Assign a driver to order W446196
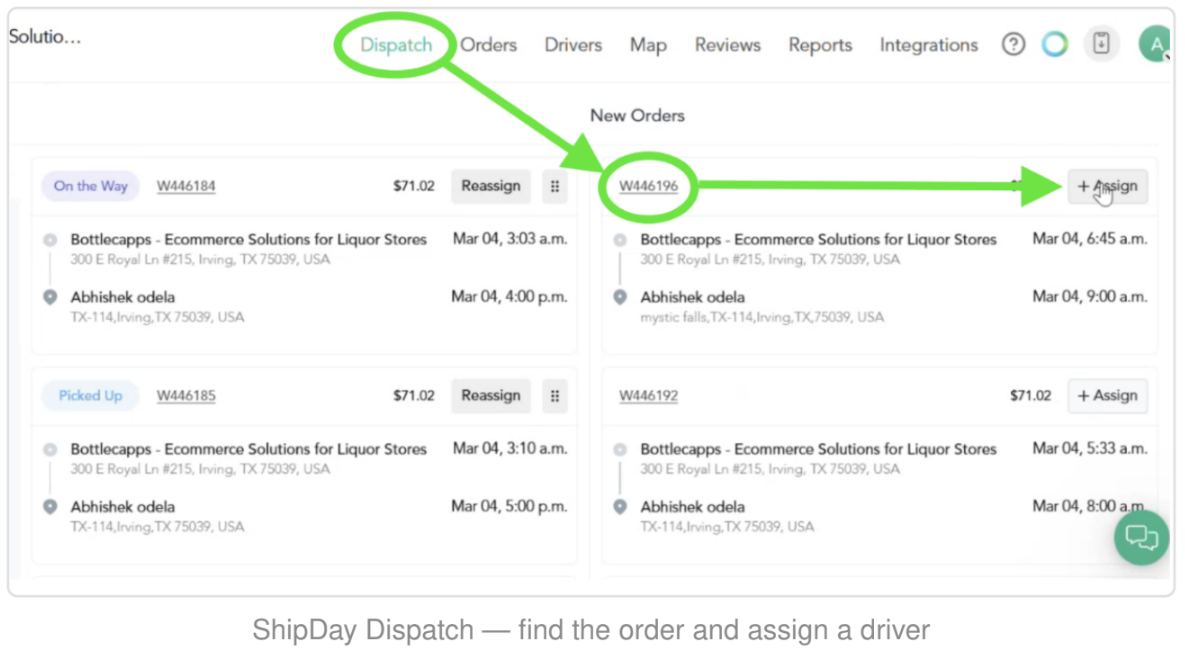 coord(1107,186)
